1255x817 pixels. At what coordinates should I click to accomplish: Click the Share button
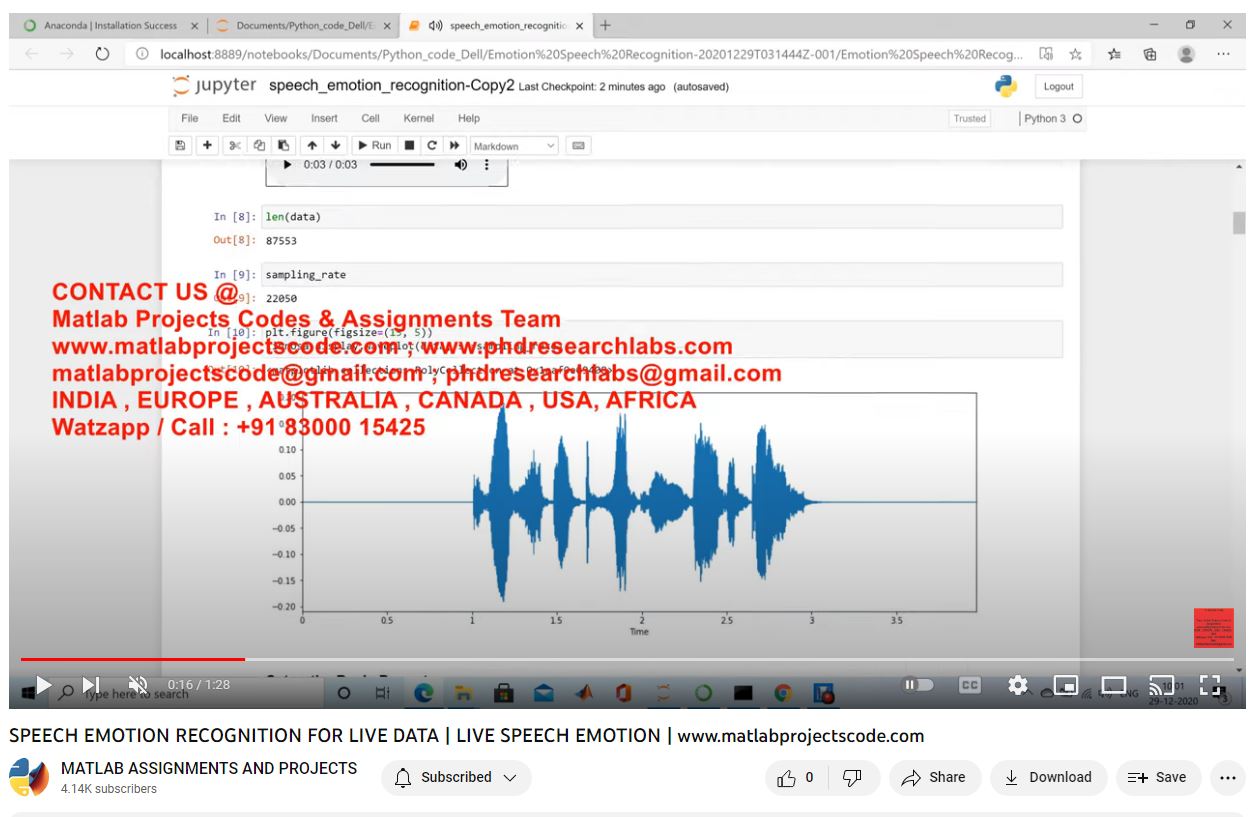coord(933,777)
